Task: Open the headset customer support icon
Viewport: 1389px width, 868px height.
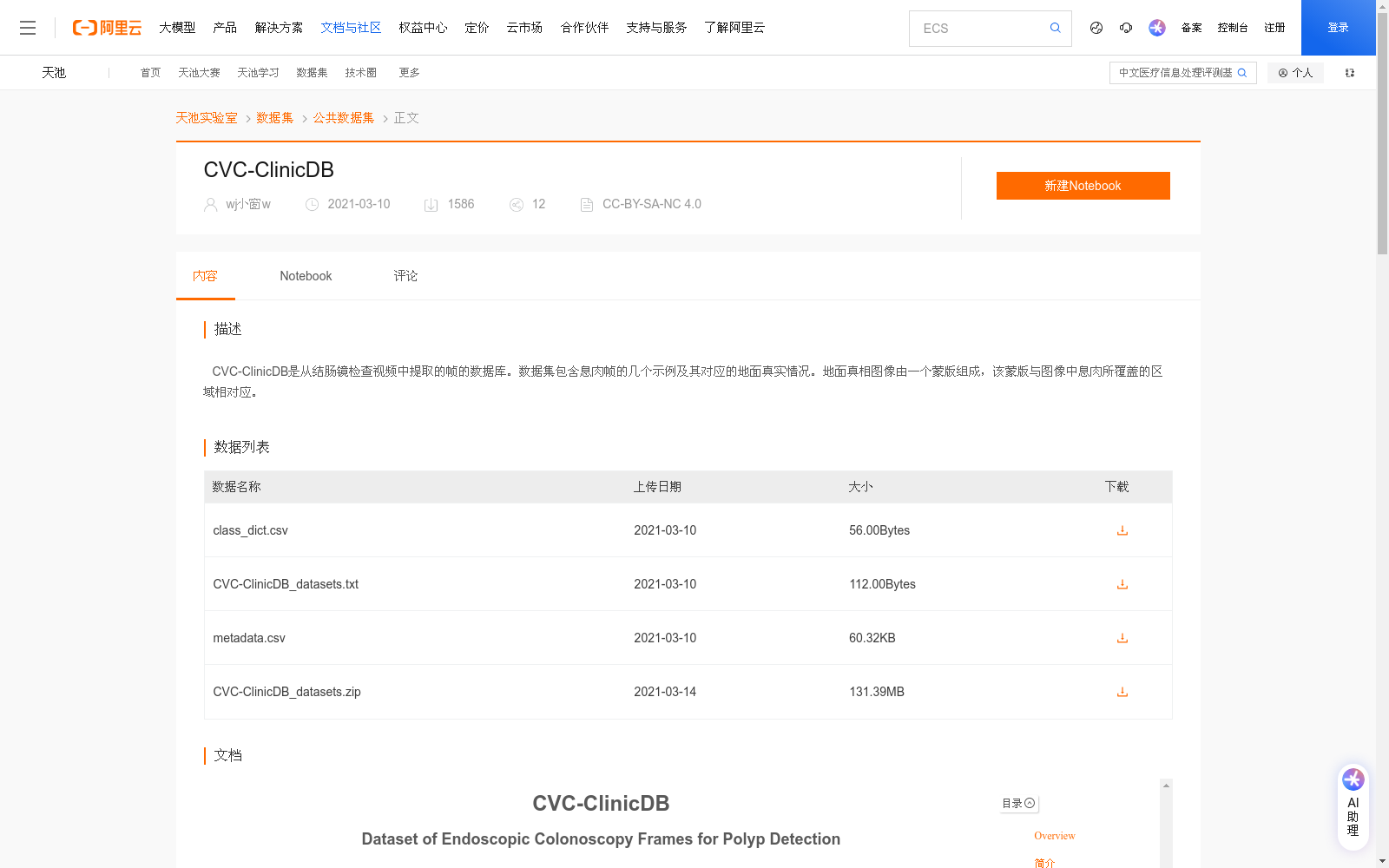Action: coord(1126,28)
